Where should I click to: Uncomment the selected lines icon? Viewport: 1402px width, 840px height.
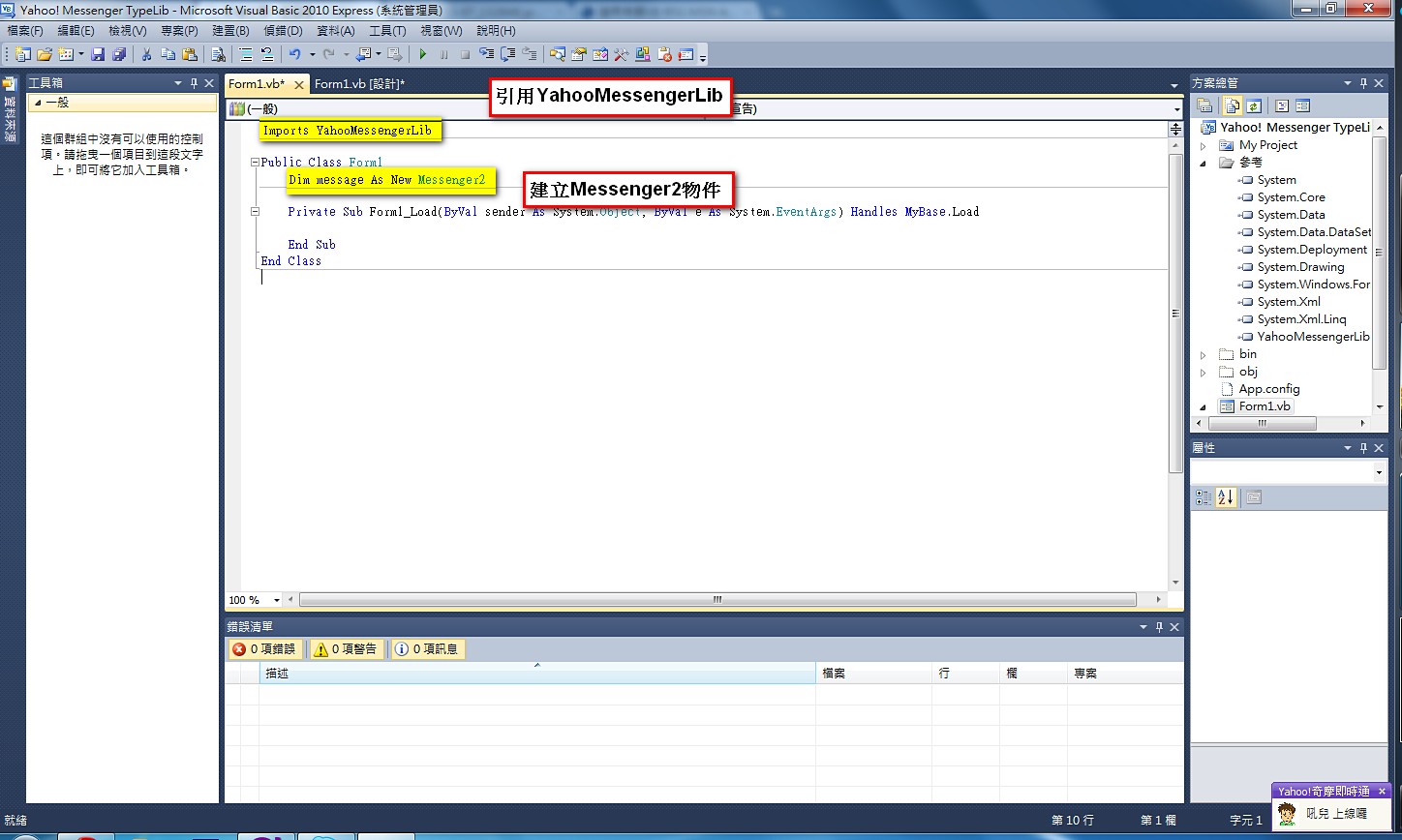pyautogui.click(x=266, y=54)
